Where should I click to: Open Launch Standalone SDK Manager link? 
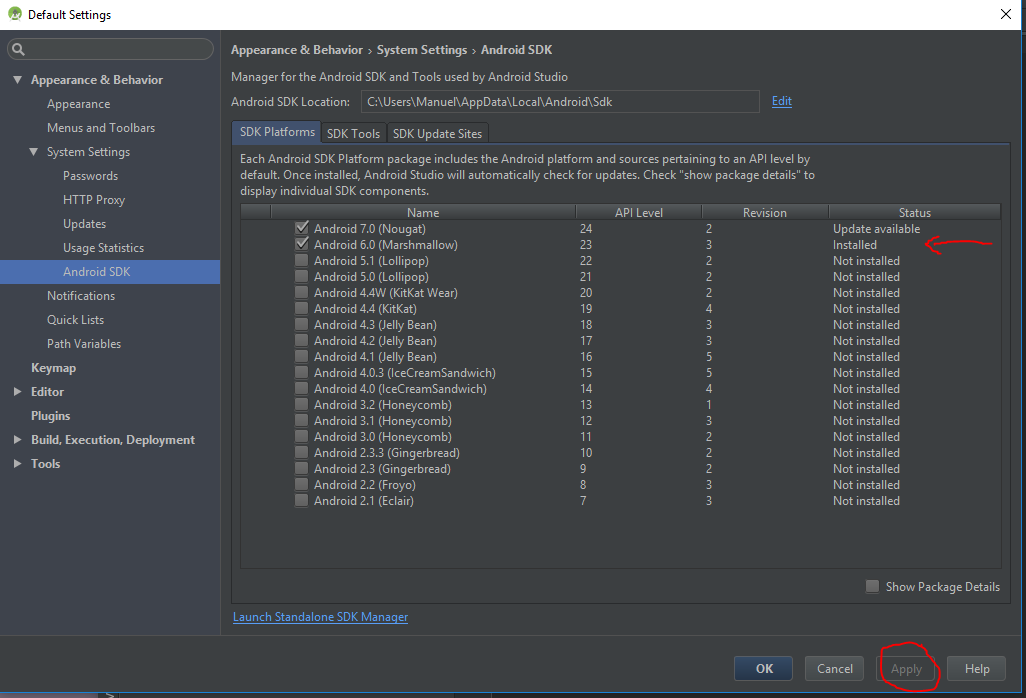coord(321,617)
